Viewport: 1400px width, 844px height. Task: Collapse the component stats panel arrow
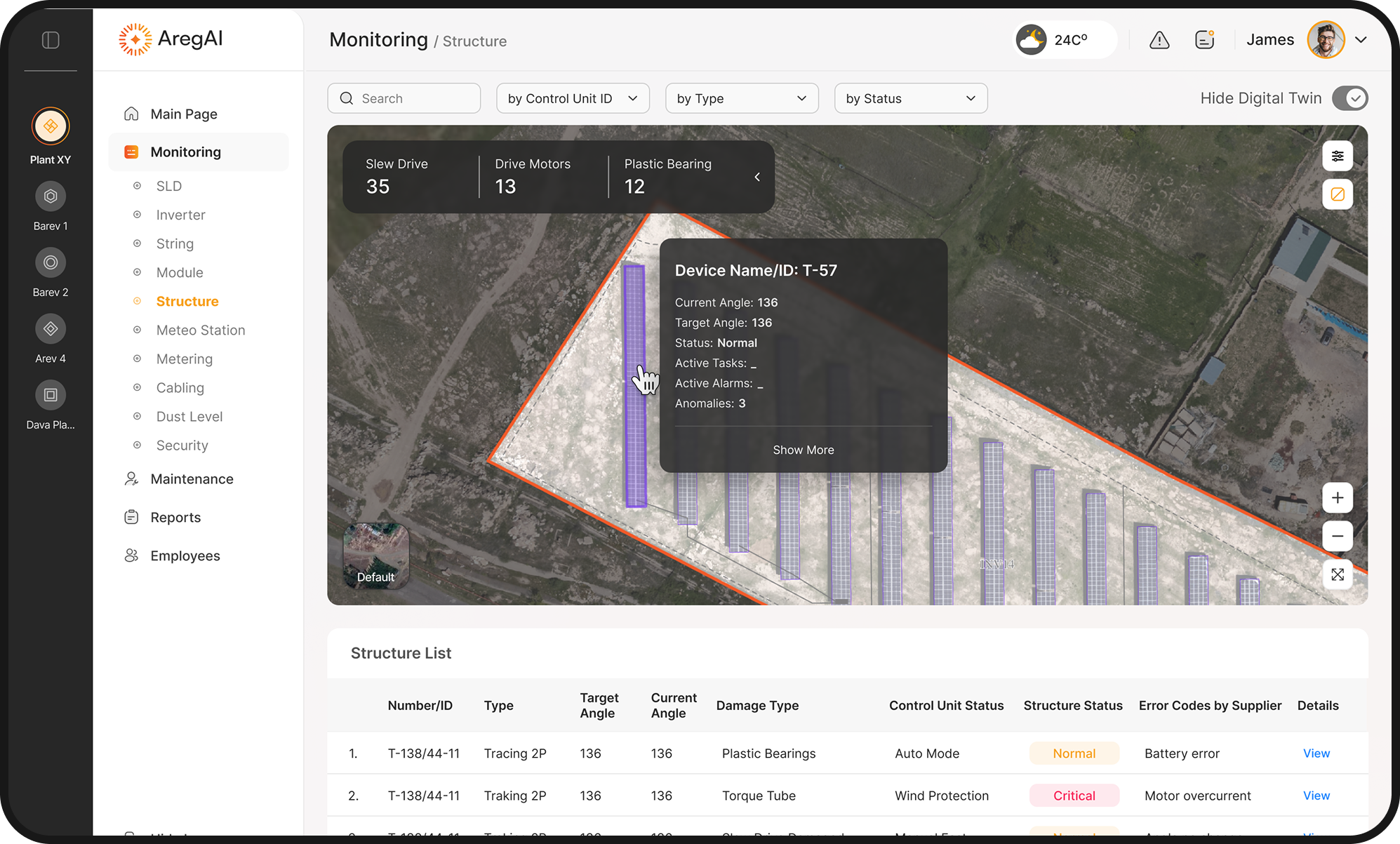(x=757, y=177)
